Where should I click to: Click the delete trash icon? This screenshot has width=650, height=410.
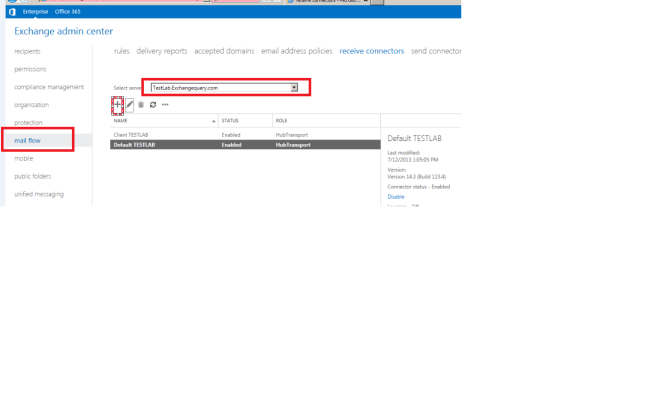(141, 104)
